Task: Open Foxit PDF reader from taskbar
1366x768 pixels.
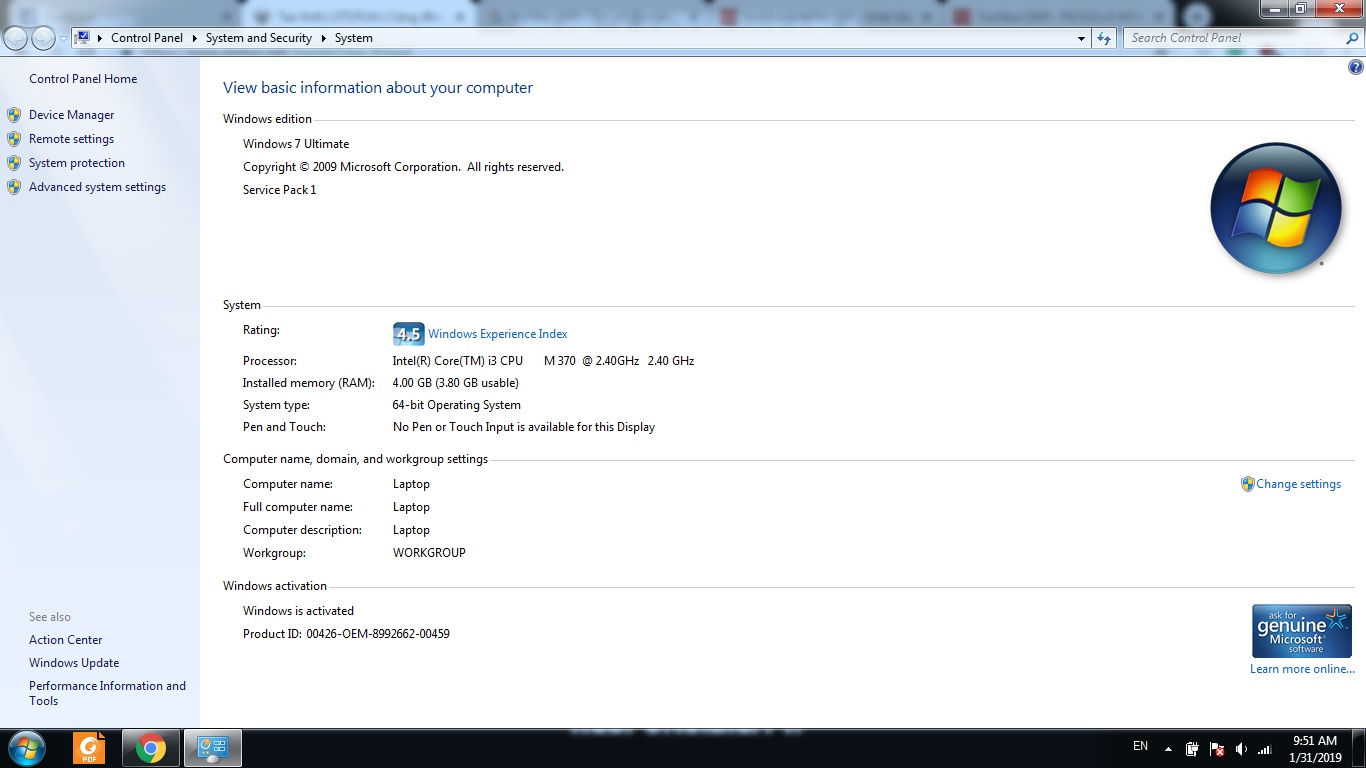Action: coord(89,748)
